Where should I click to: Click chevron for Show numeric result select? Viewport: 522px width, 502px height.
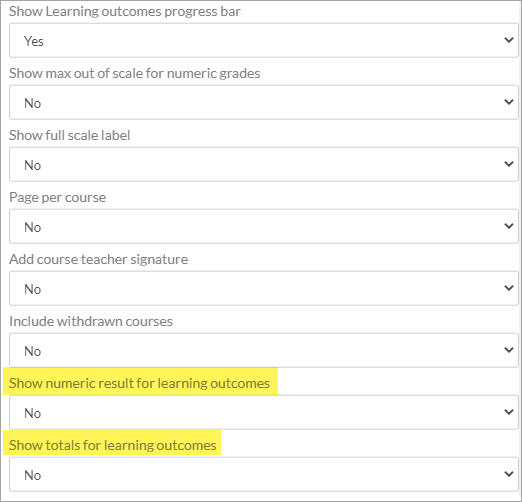pyautogui.click(x=509, y=412)
